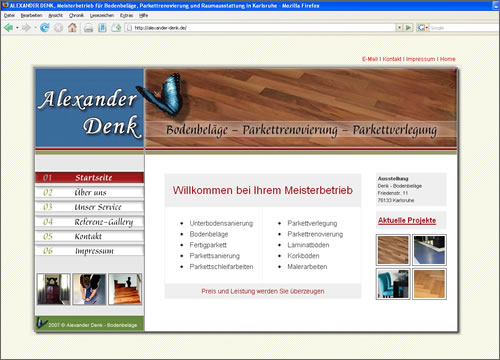Click the Parkettrenovierung list item

coord(315,234)
